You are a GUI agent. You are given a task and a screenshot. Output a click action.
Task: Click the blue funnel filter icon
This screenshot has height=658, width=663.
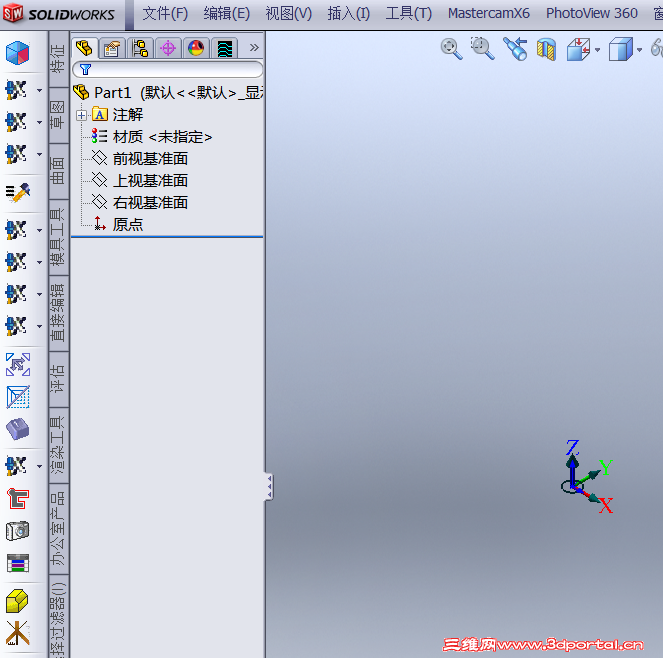[85, 69]
